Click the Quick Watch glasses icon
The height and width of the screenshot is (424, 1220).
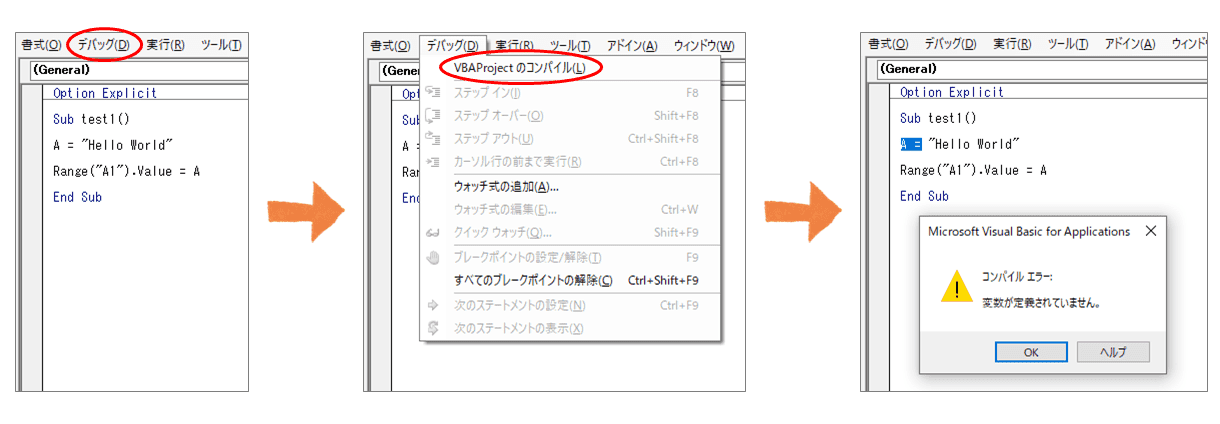(x=433, y=233)
